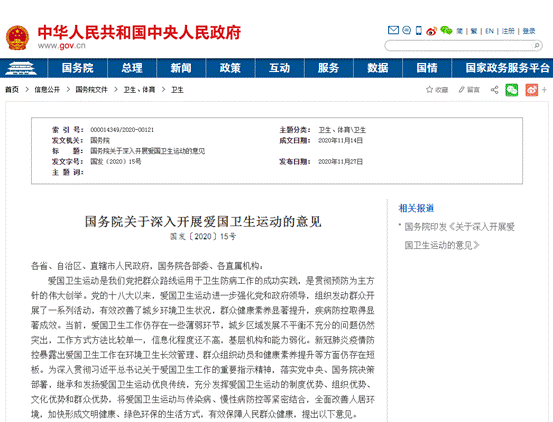Switch to EN English version
Viewport: 553px width, 422px height.
489,31
